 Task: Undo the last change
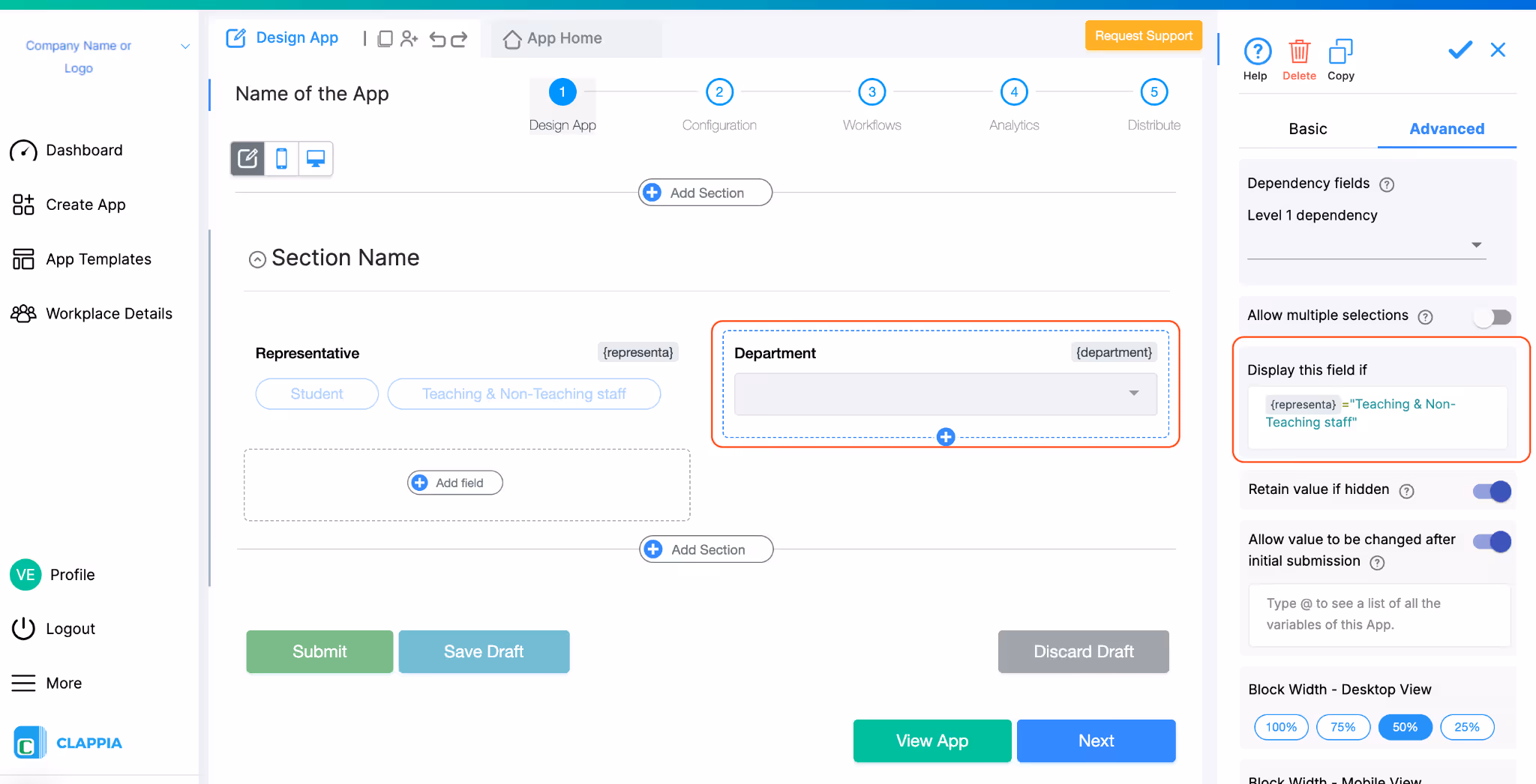(x=437, y=39)
